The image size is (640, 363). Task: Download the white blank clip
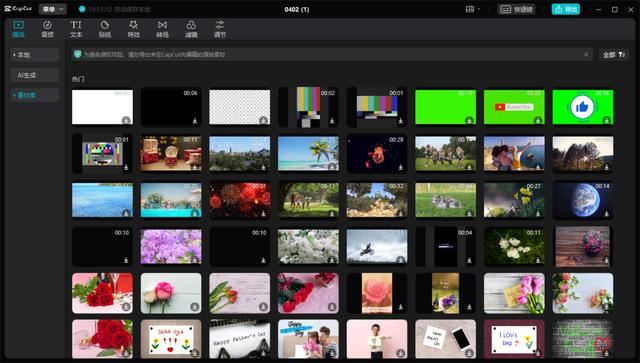tap(126, 120)
